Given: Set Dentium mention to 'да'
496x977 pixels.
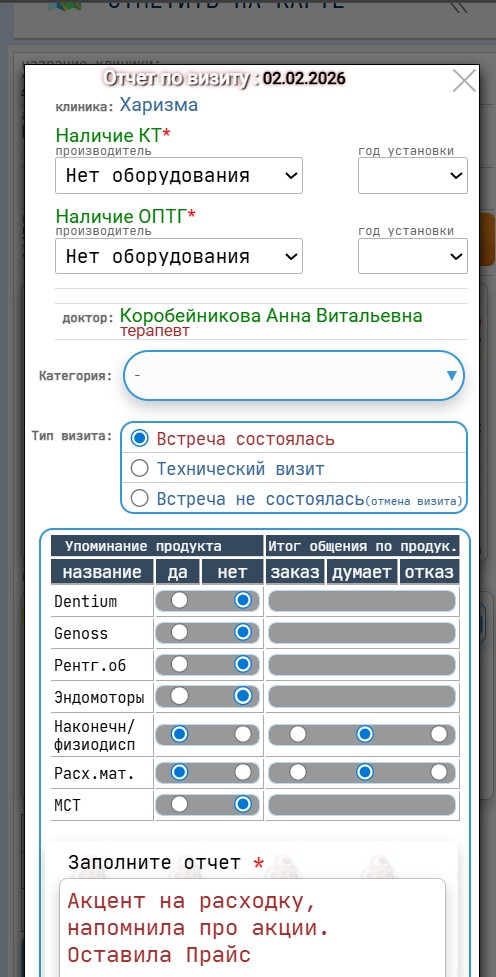Looking at the screenshot, I should [x=179, y=600].
